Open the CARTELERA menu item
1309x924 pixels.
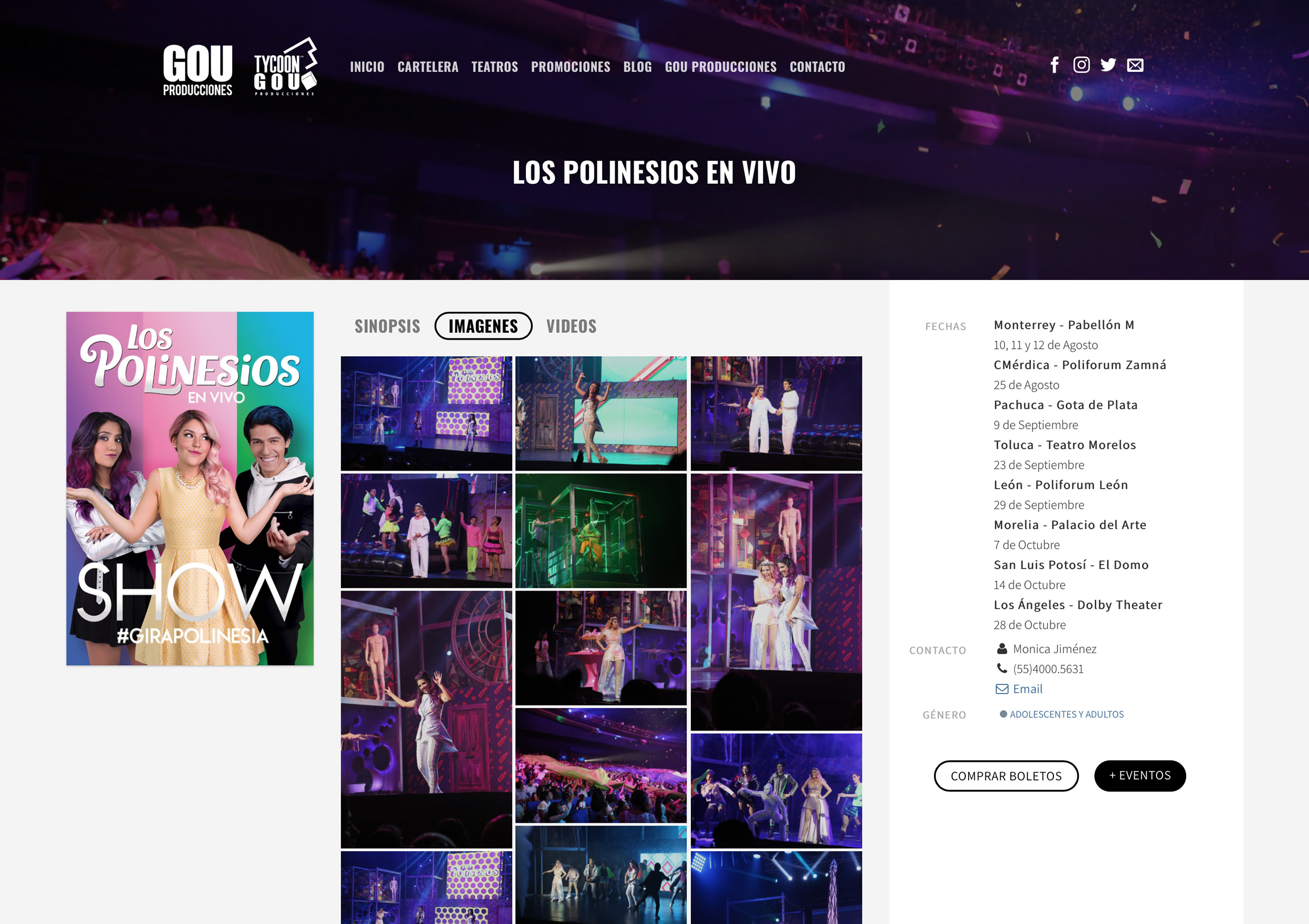coord(428,67)
